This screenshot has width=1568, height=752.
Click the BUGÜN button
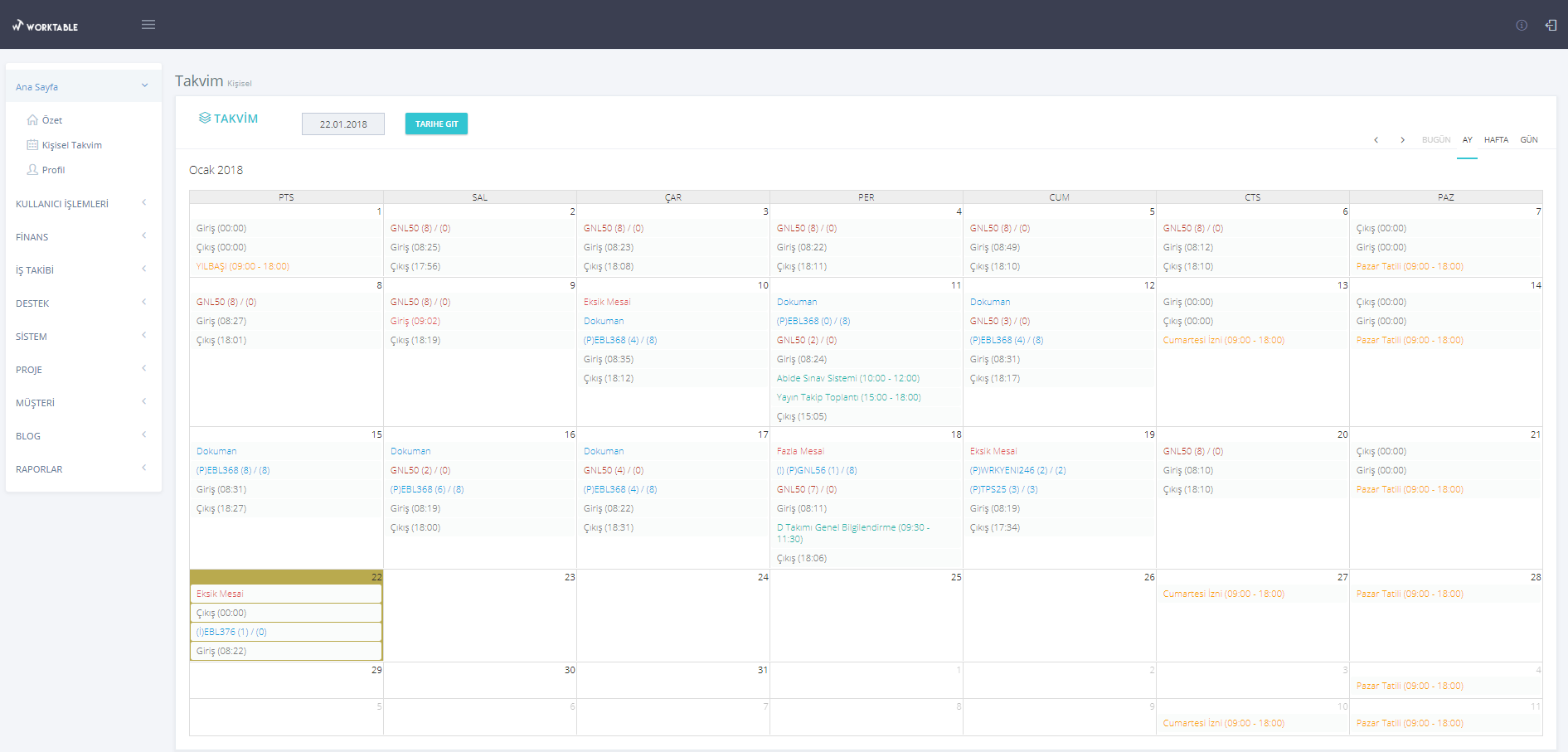tap(1436, 140)
